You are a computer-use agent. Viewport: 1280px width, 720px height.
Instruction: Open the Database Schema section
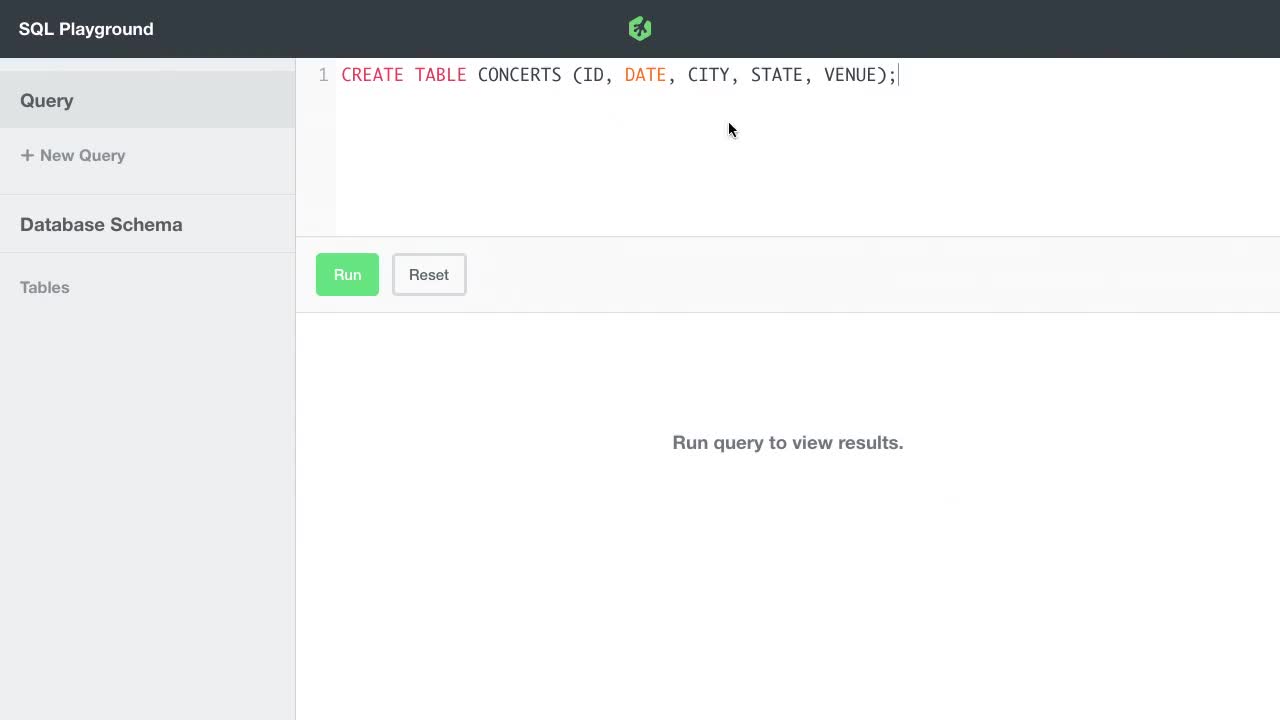point(101,224)
